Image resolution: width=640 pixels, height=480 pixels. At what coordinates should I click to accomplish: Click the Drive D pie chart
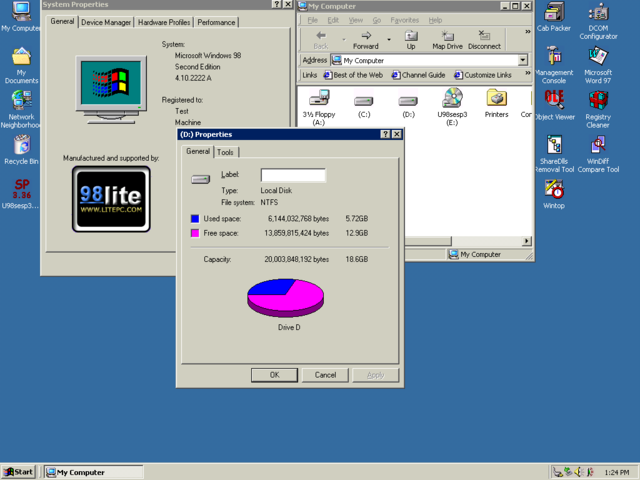285,298
